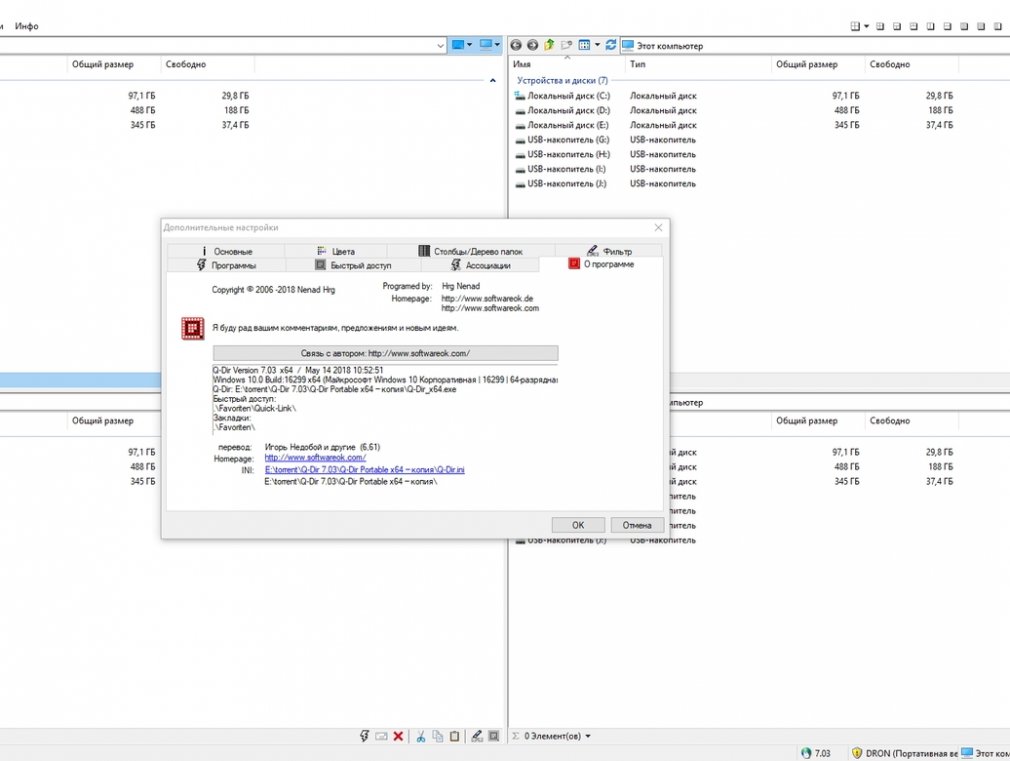
Task: Select the О программе tab
Action: [601, 264]
